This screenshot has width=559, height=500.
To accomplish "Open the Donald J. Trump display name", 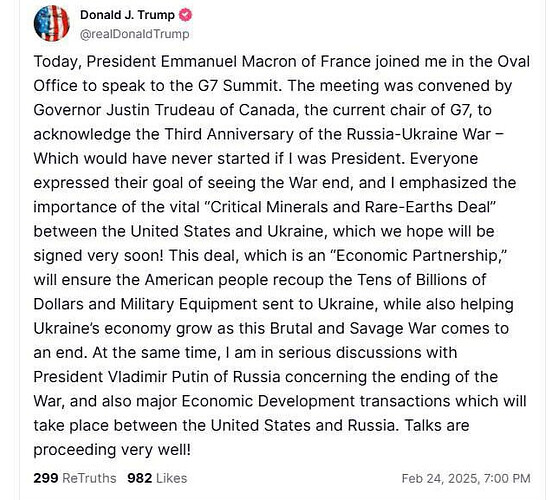I will click(127, 15).
